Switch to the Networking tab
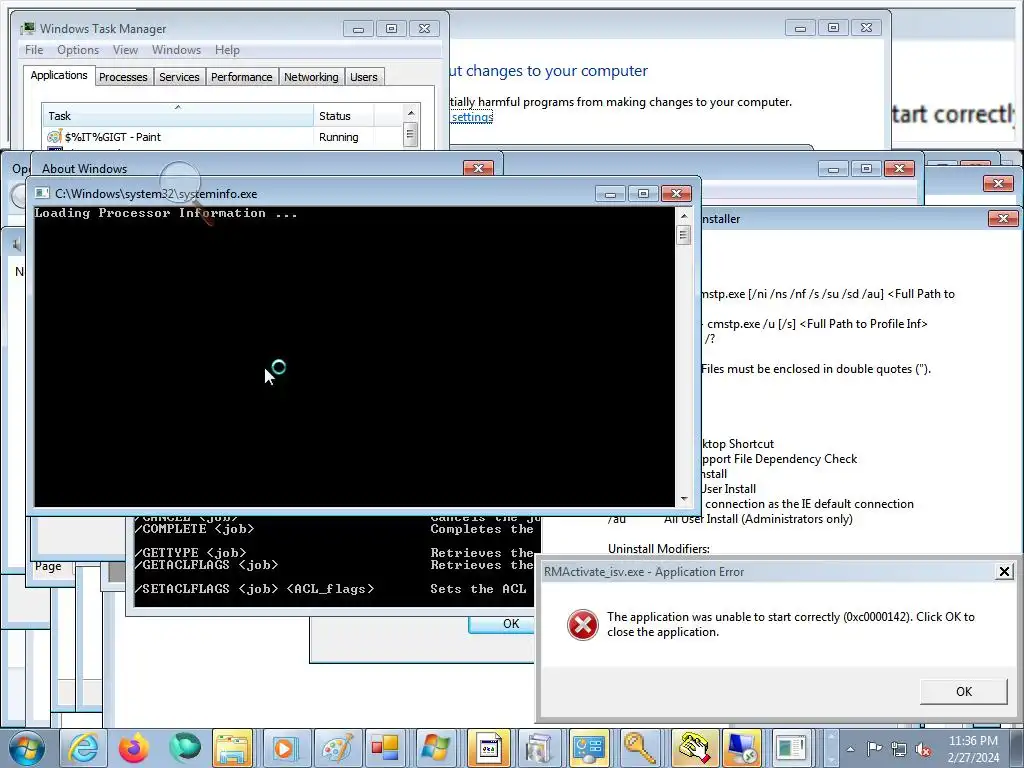The width and height of the screenshot is (1024, 768). (311, 77)
